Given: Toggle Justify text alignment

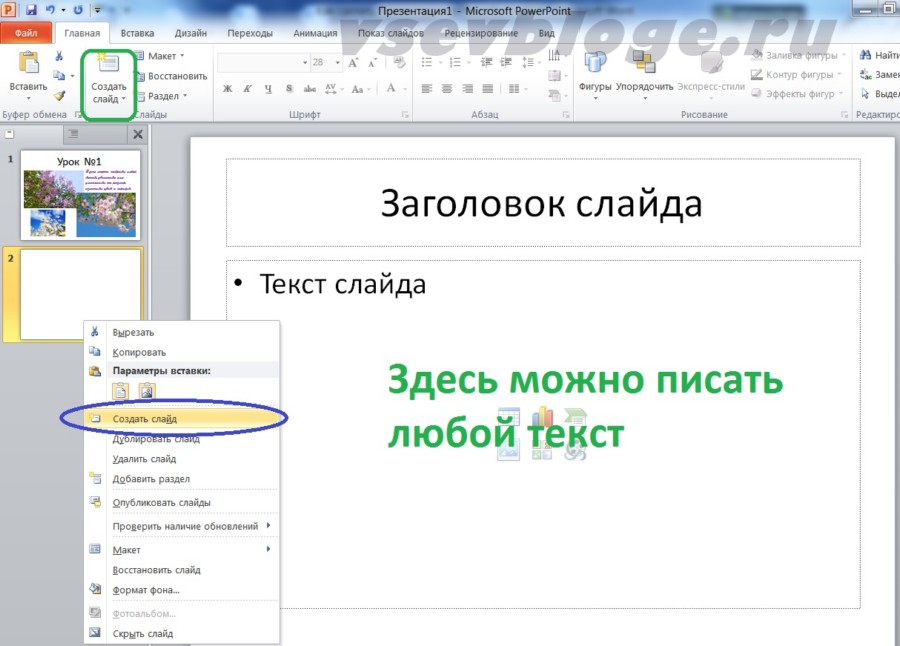Looking at the screenshot, I should pyautogui.click(x=488, y=88).
